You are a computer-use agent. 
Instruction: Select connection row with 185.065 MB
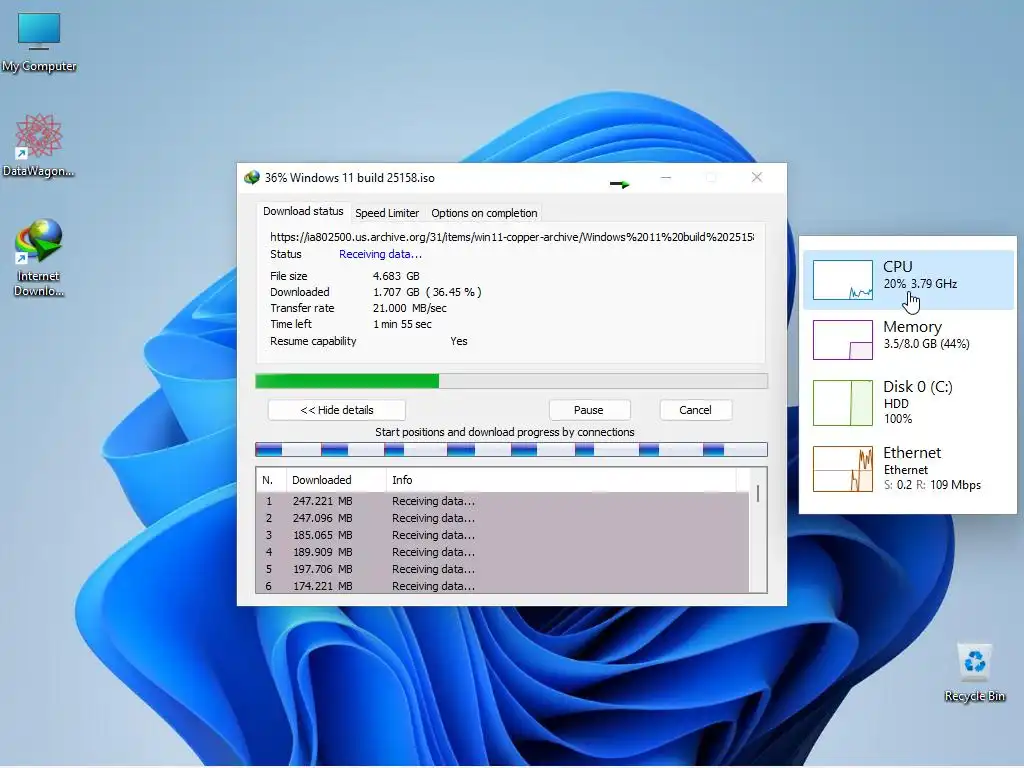click(503, 536)
